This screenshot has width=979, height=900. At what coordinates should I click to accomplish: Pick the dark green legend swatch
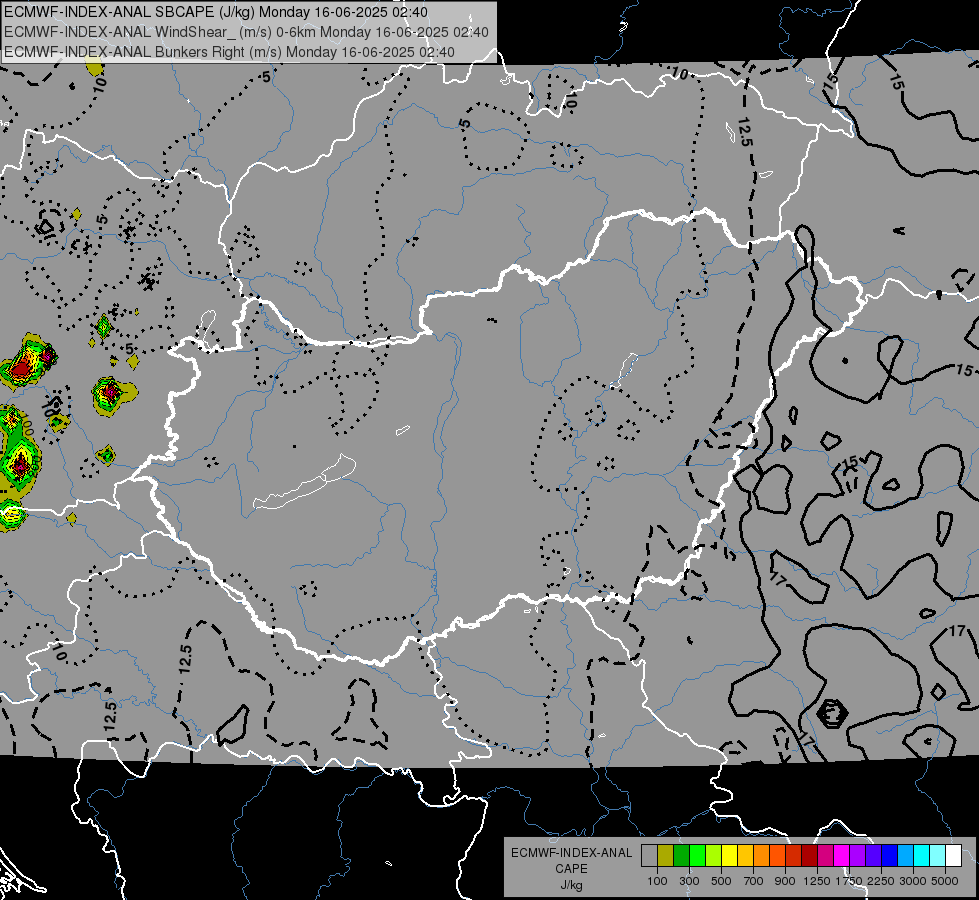(681, 855)
